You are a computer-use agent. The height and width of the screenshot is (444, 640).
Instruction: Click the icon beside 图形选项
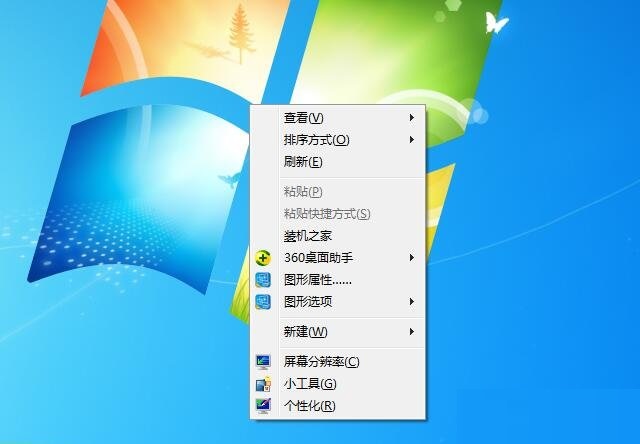pyautogui.click(x=263, y=302)
